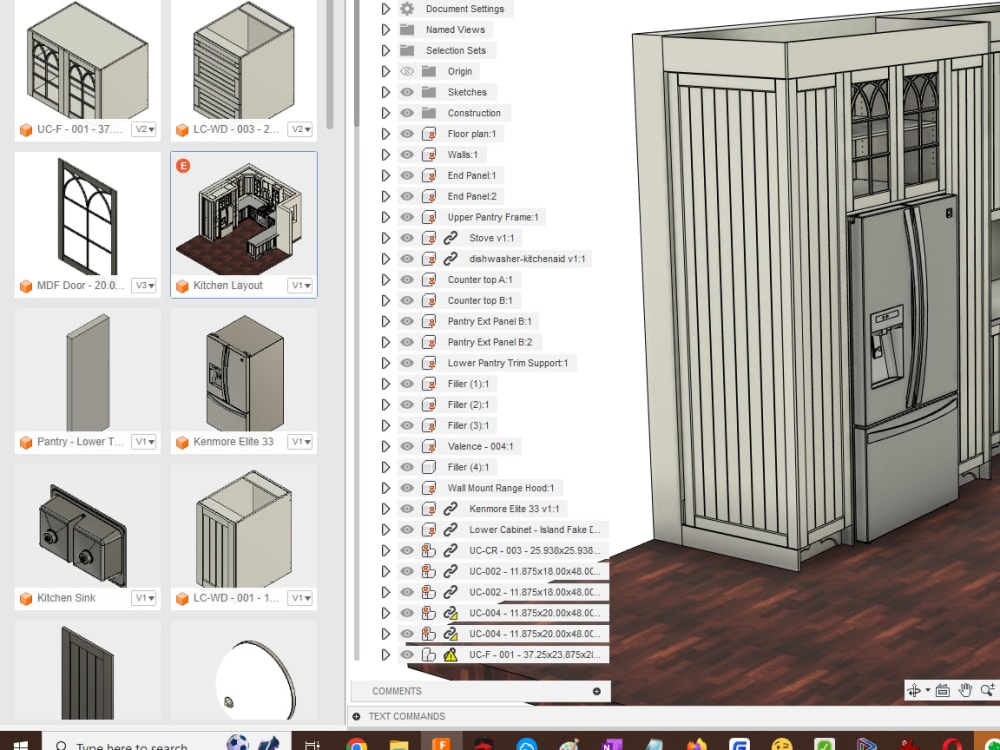Open the Orbit tool dropdown arrow
Image resolution: width=1000 pixels, height=750 pixels.
(x=927, y=690)
